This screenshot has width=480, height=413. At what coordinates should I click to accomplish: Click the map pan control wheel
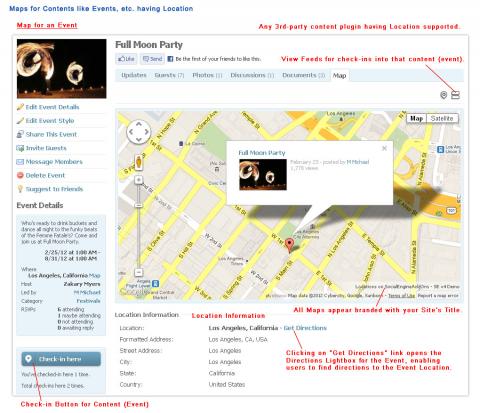point(139,132)
